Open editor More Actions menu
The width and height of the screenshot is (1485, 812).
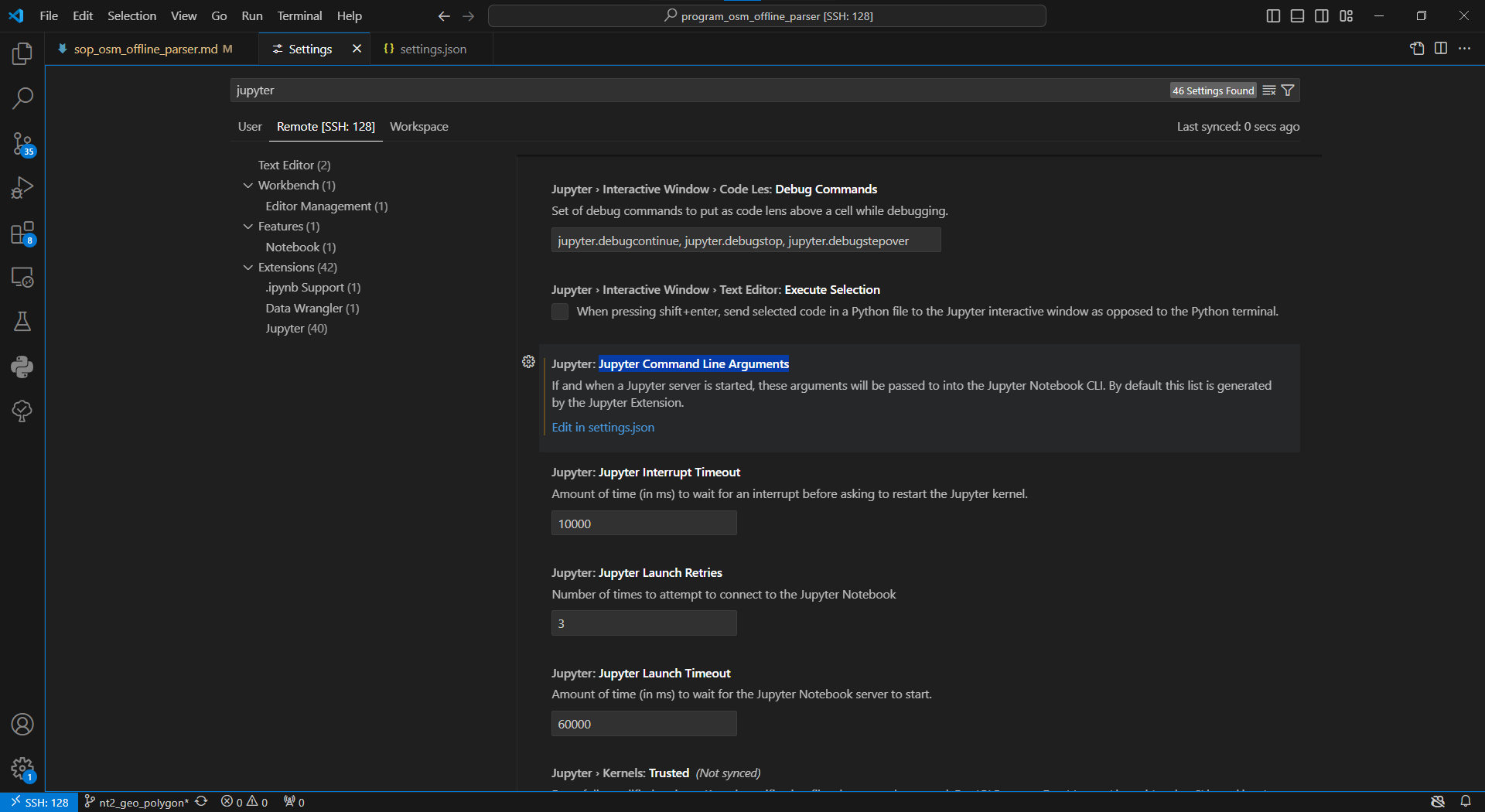1465,49
